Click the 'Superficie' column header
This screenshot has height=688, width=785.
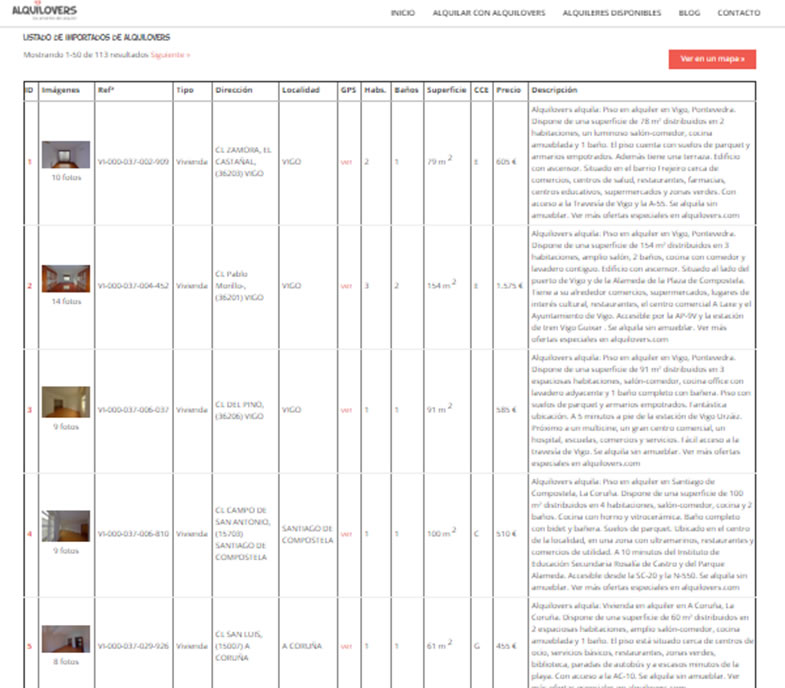coord(447,90)
